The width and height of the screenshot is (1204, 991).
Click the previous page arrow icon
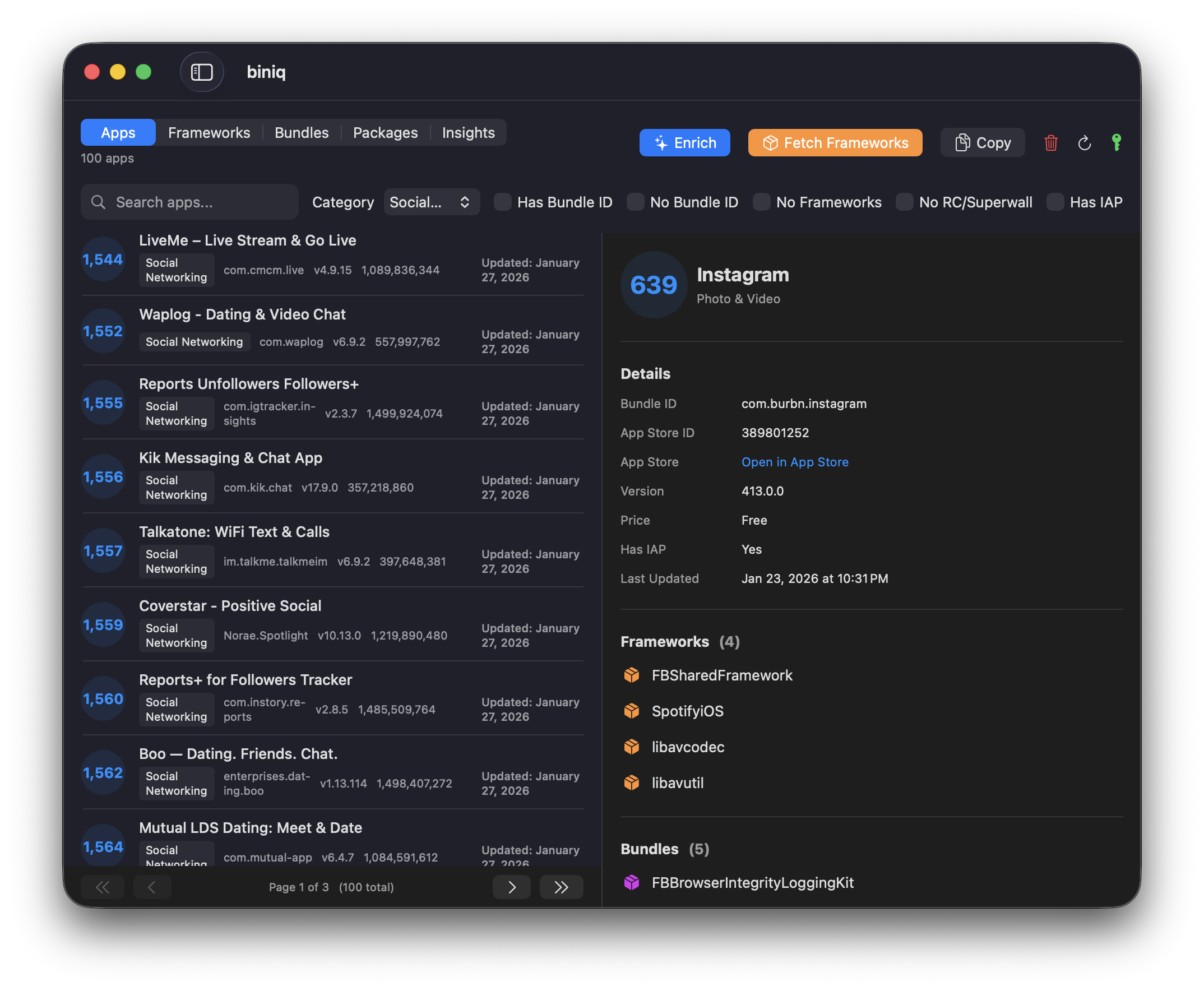tap(152, 887)
